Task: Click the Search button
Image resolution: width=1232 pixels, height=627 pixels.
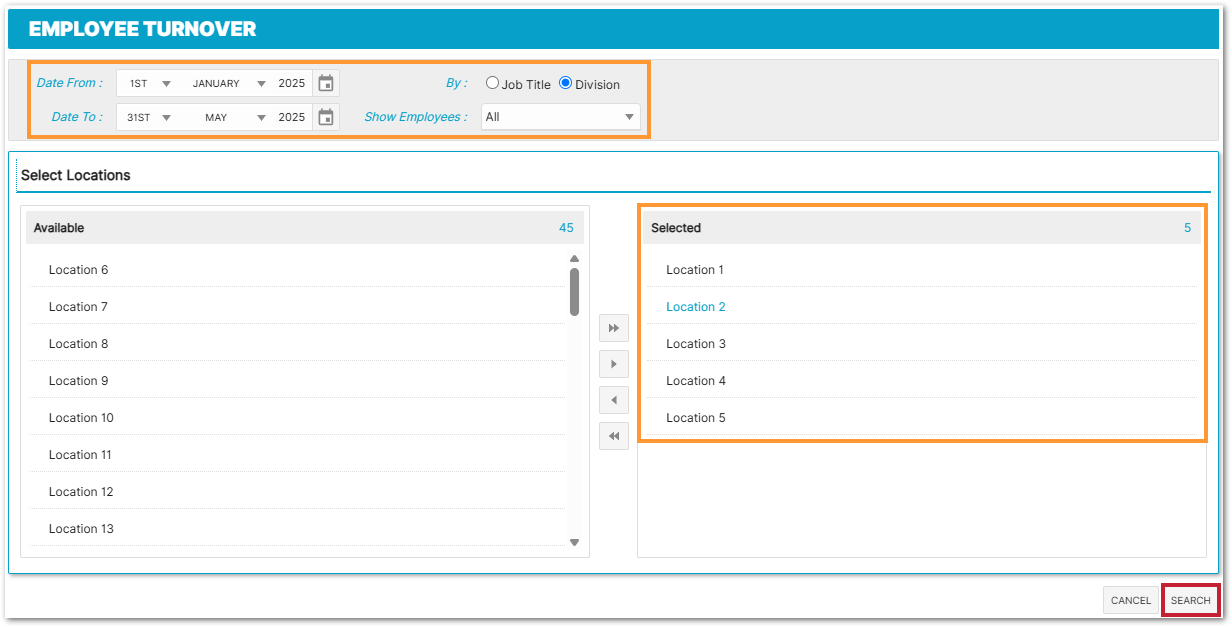Action: click(1190, 600)
